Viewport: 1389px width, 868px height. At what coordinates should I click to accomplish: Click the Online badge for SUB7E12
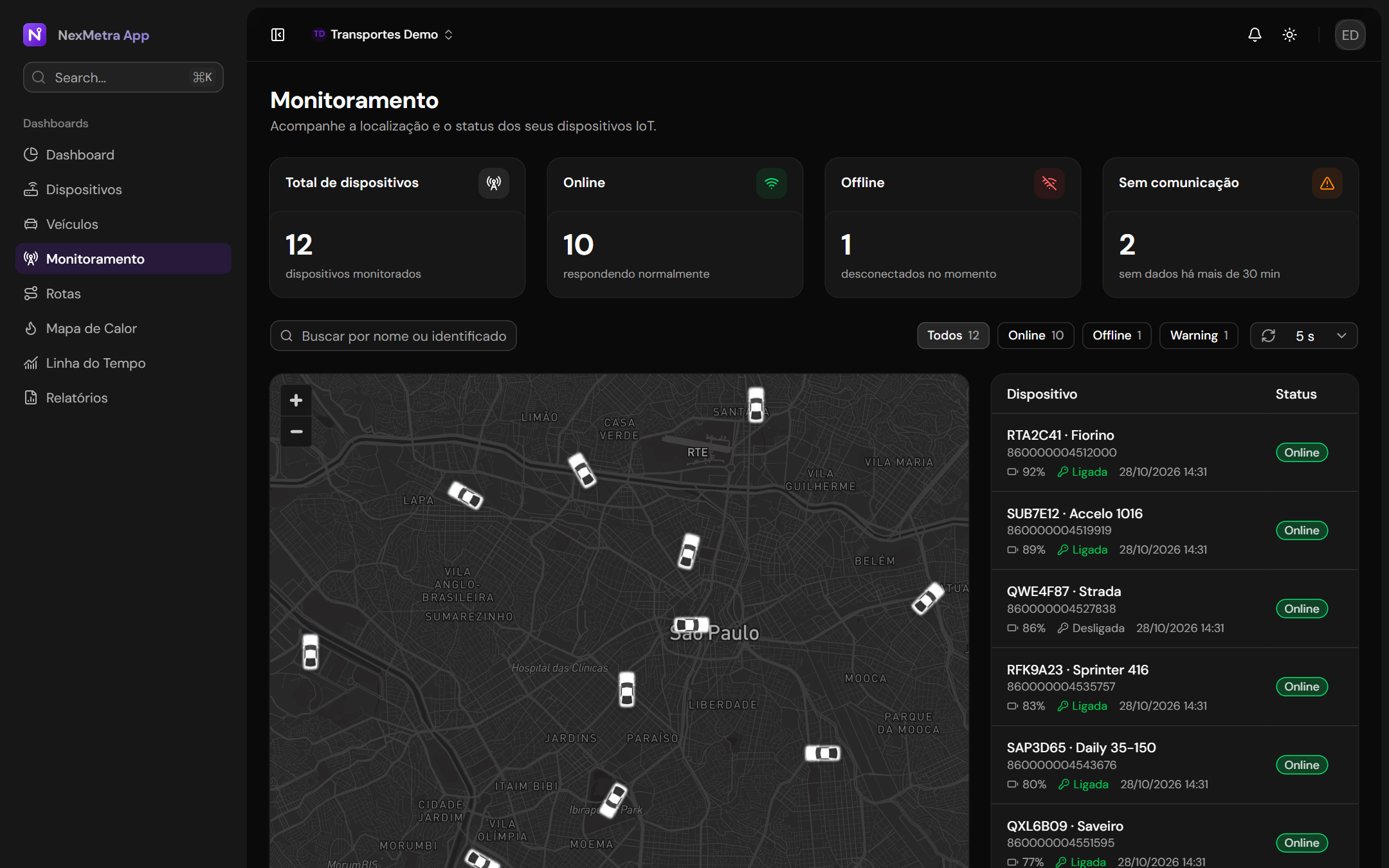1302,530
